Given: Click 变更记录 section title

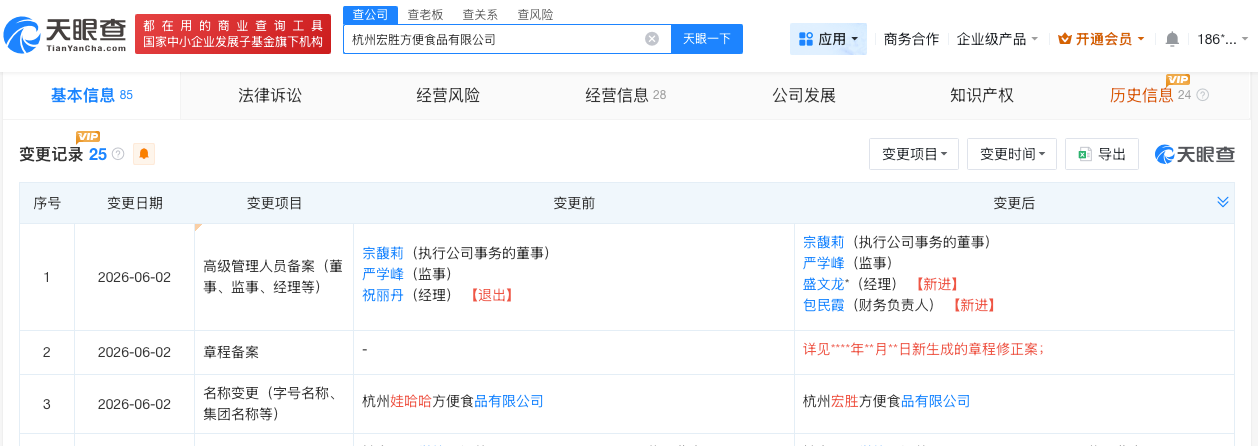Looking at the screenshot, I should pos(52,154).
